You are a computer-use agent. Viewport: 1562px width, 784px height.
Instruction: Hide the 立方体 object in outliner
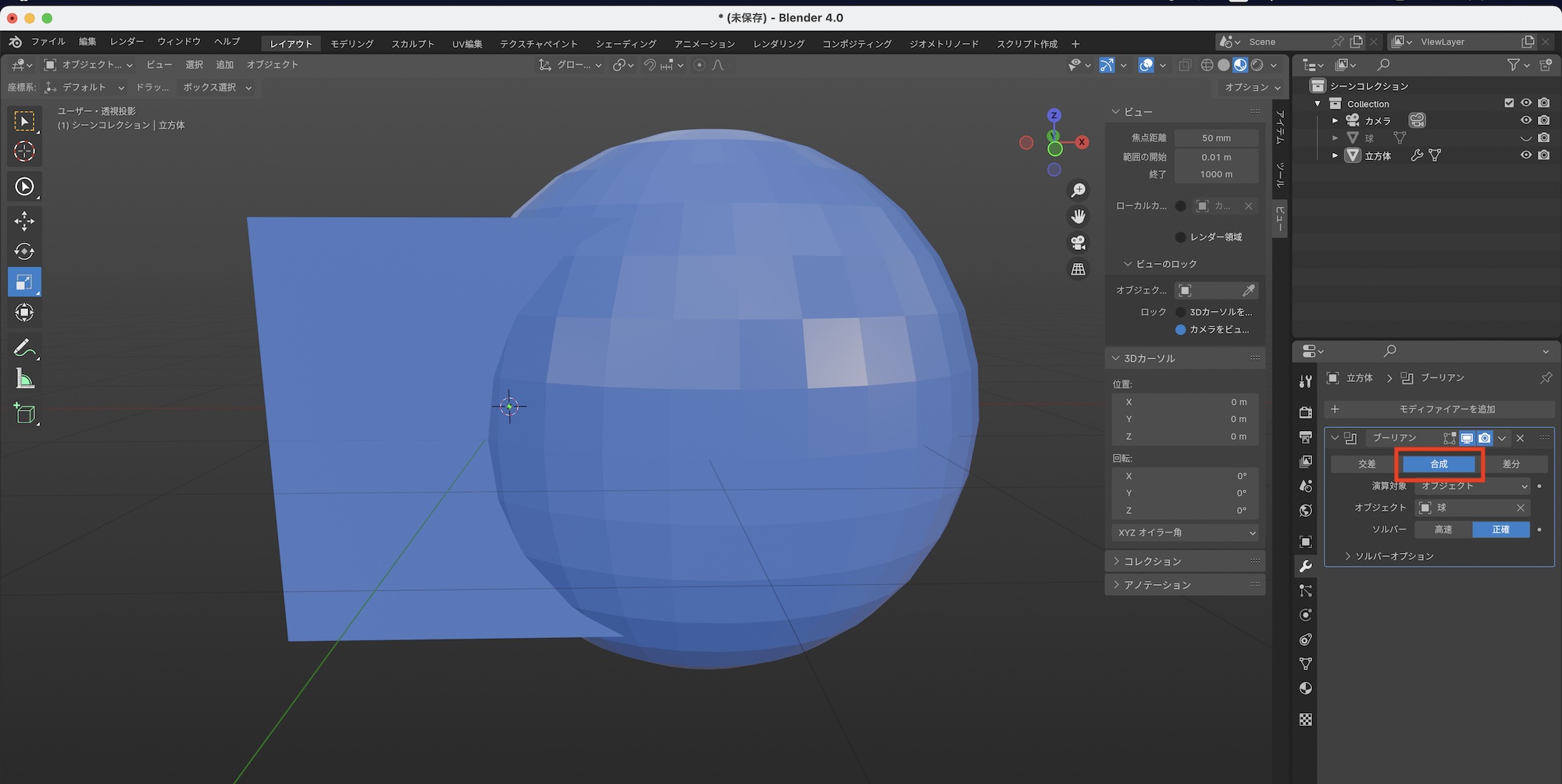1525,155
